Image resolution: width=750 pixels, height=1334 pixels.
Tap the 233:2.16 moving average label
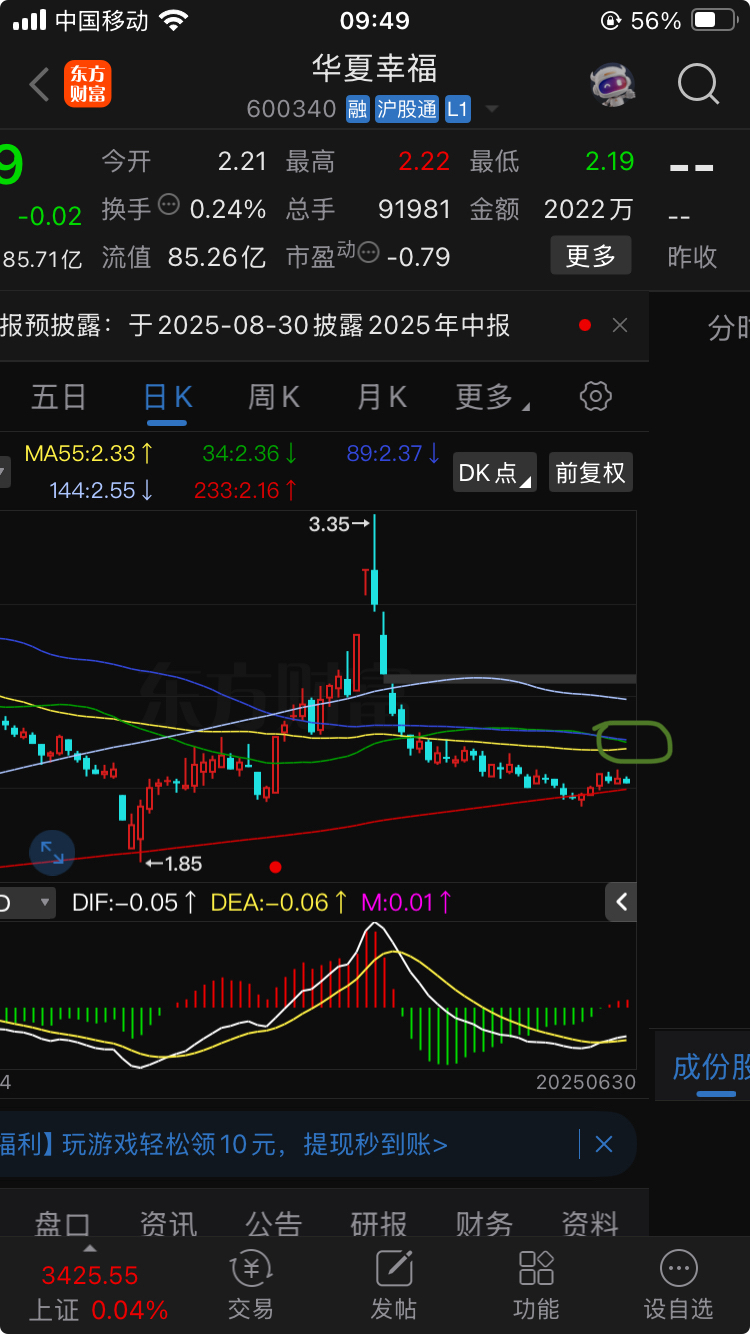[246, 490]
